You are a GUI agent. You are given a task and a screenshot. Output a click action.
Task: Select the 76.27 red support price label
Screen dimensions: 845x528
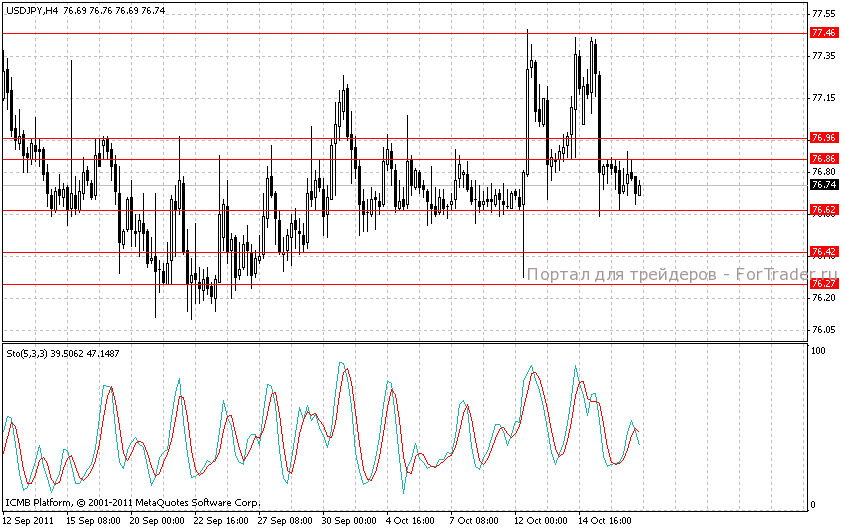tap(824, 284)
